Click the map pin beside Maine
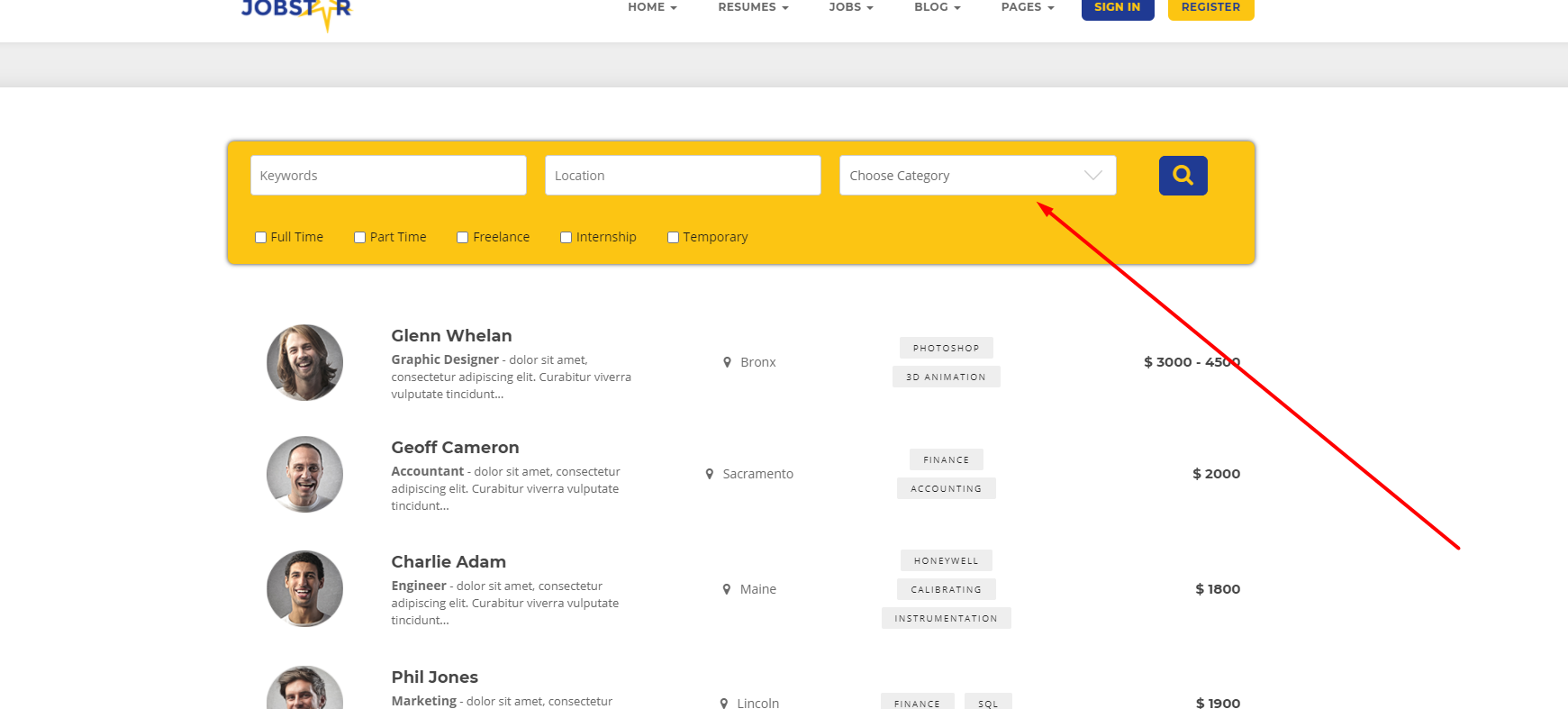1568x709 pixels. coord(726,589)
